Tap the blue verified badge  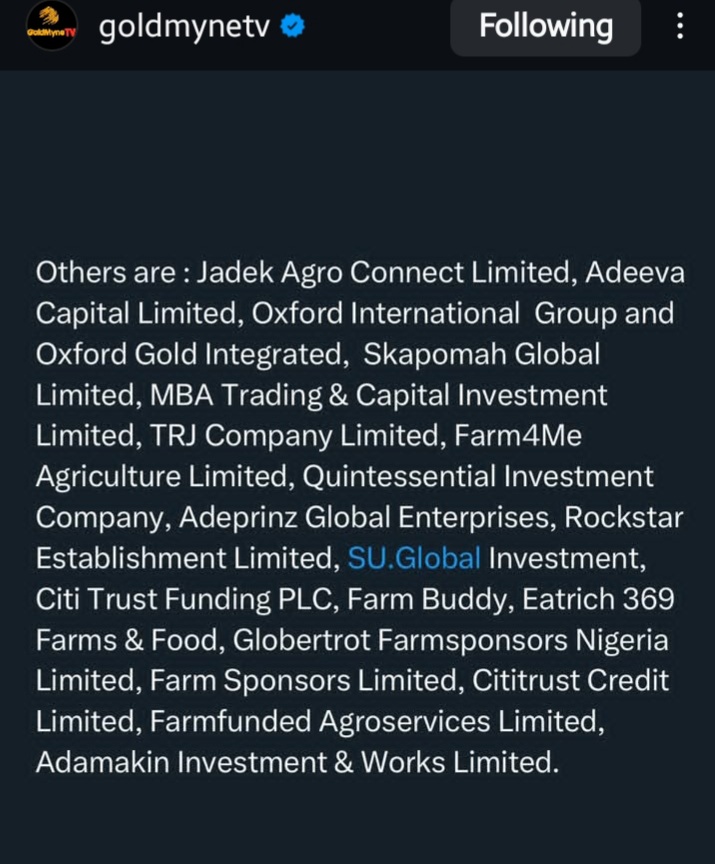click(x=292, y=28)
